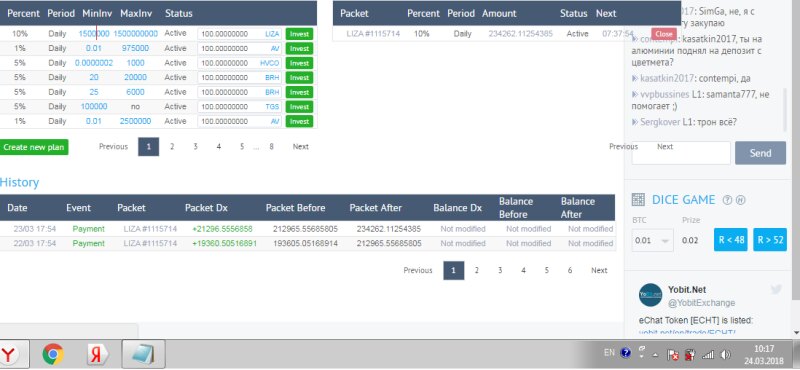This screenshot has width=800, height=370.
Task: Click the Create new plan button
Action: coord(34,147)
